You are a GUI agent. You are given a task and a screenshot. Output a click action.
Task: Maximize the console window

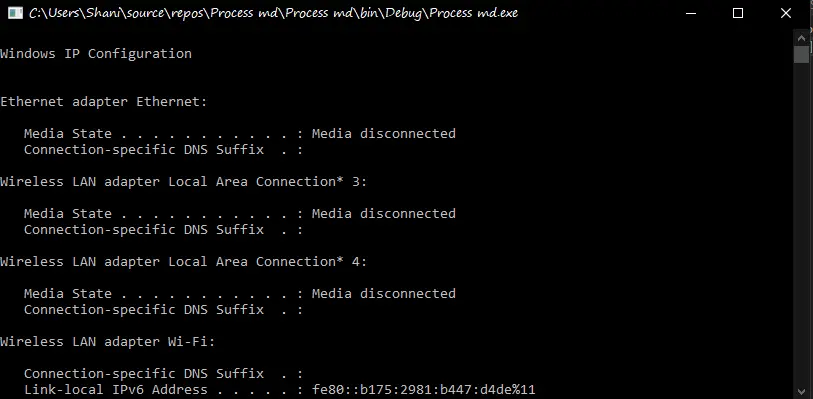[738, 13]
